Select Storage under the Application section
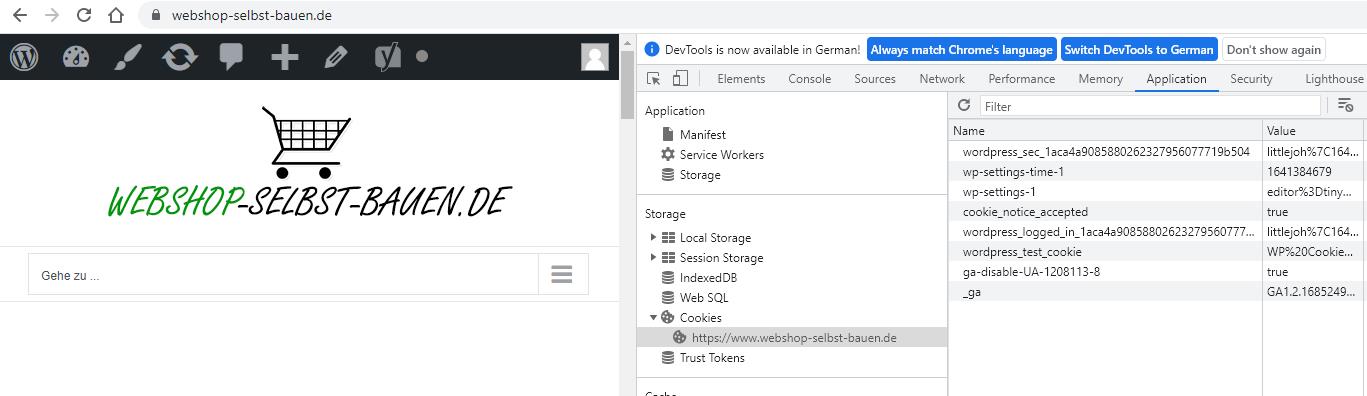 [699, 175]
